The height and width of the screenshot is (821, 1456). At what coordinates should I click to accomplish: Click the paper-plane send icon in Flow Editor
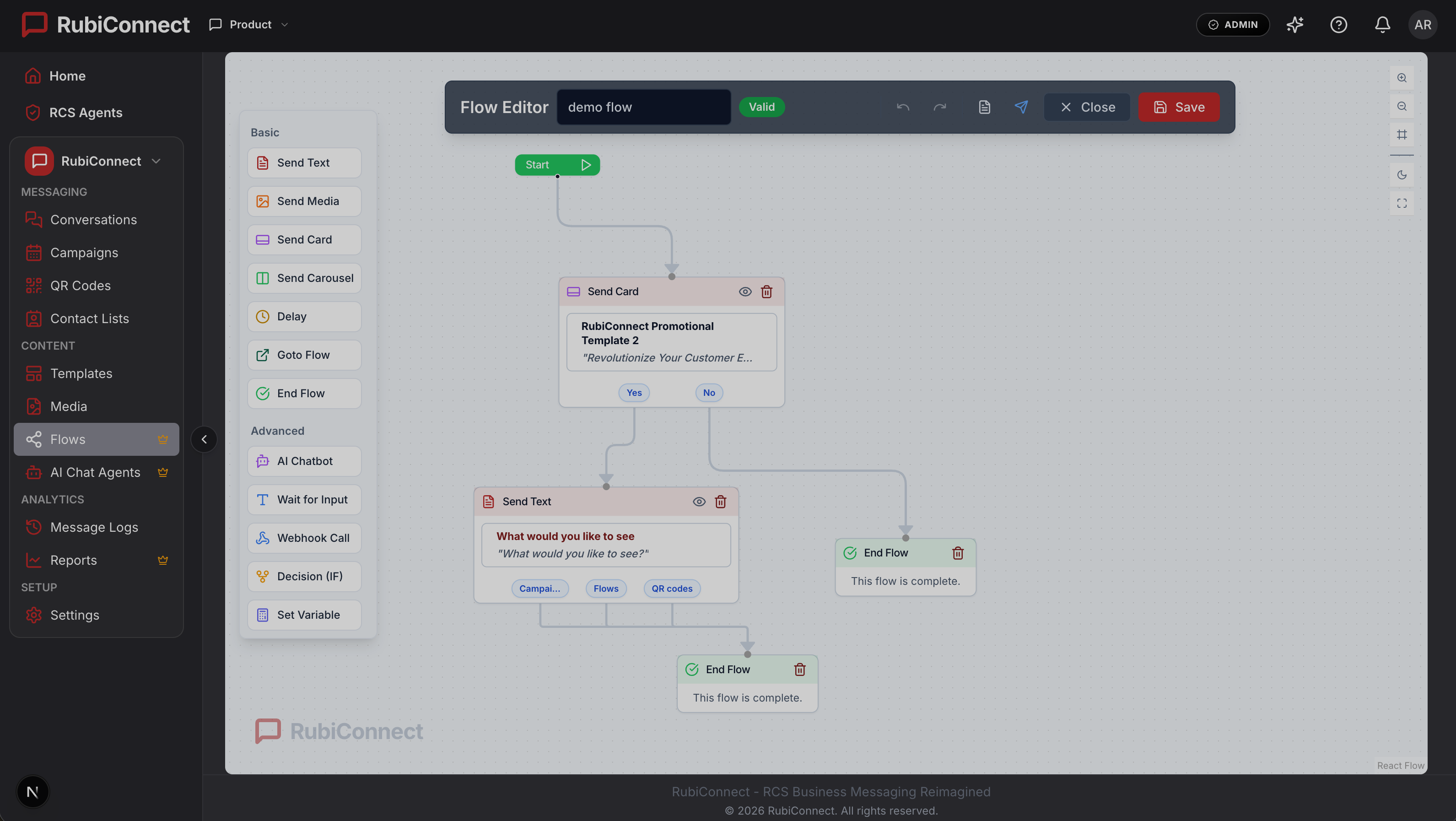[1021, 107]
